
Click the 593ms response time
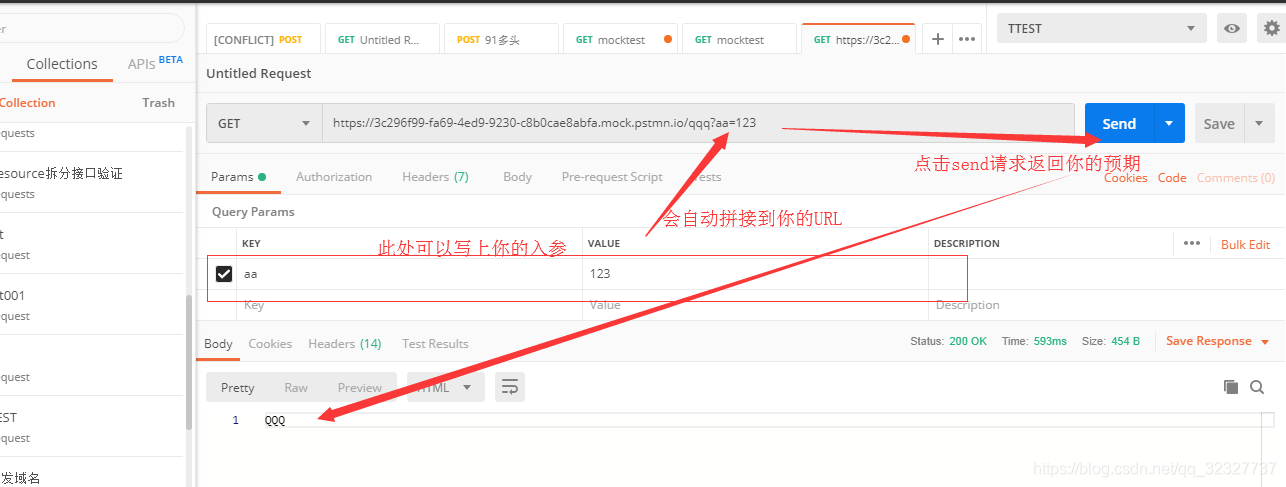pos(1050,342)
